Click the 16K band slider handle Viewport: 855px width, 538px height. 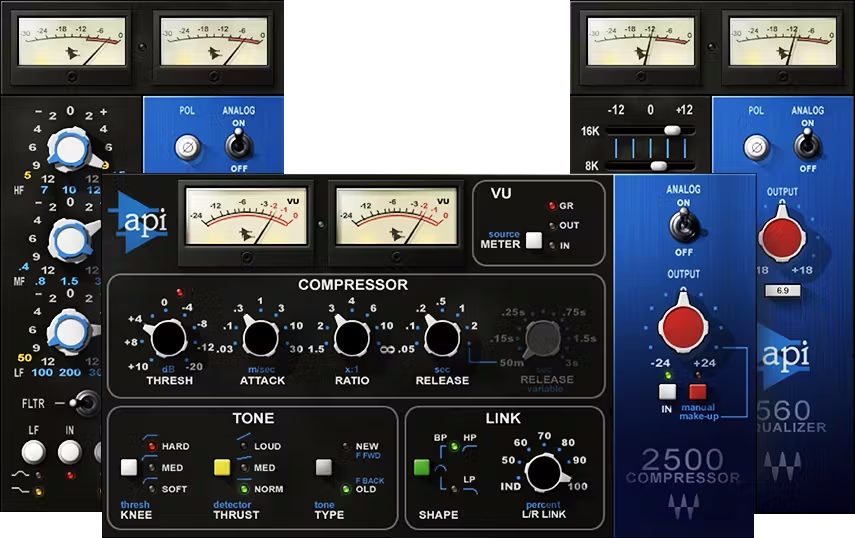[675, 130]
